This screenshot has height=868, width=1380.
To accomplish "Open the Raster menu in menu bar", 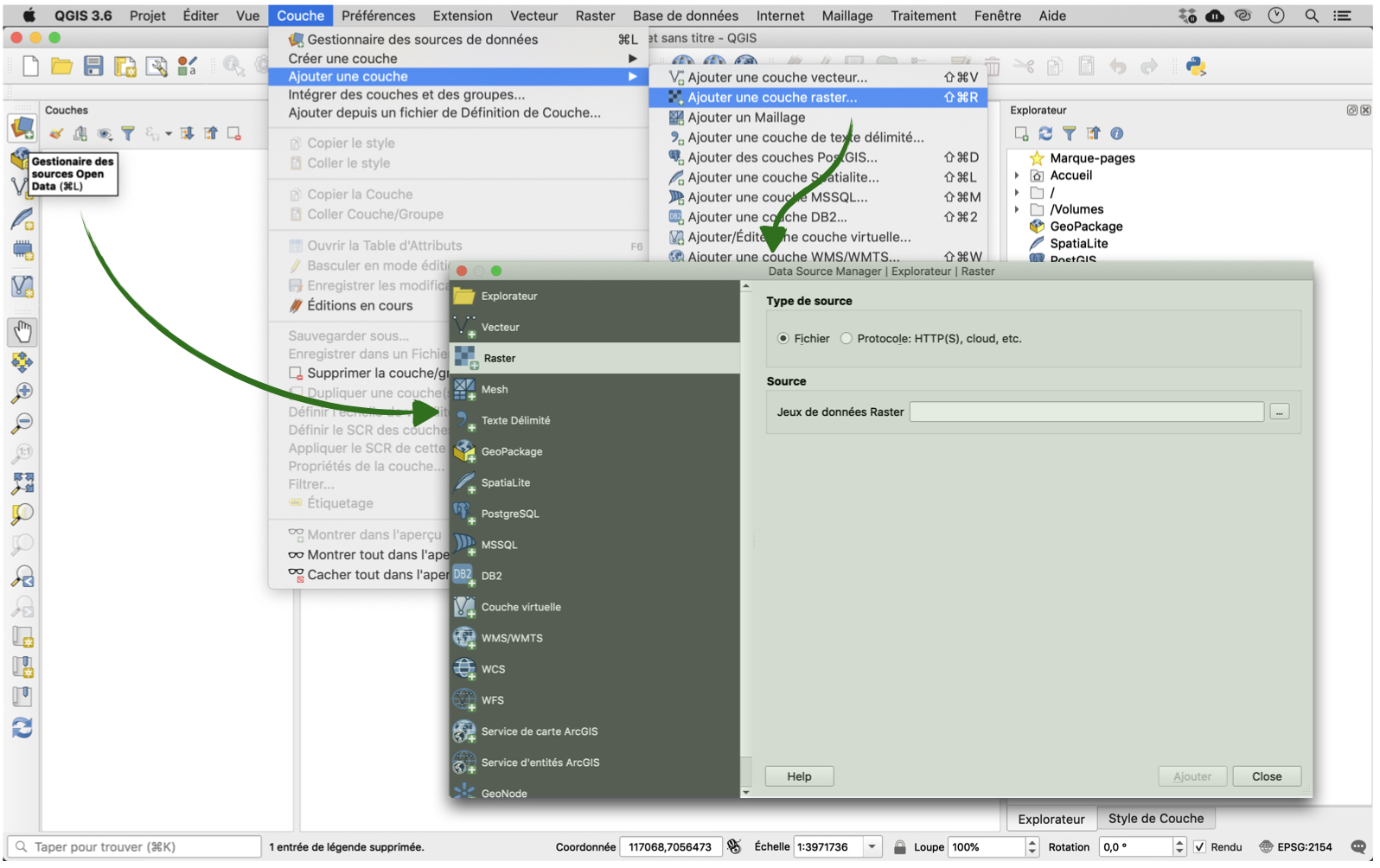I will pos(595,16).
